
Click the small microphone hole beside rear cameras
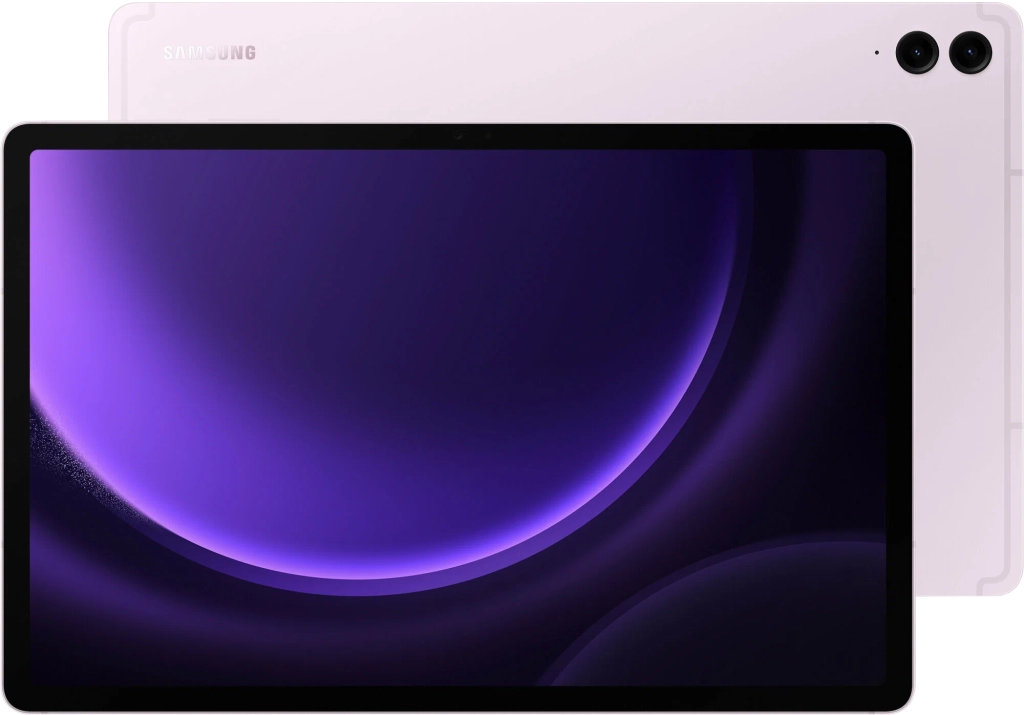pyautogui.click(x=877, y=52)
